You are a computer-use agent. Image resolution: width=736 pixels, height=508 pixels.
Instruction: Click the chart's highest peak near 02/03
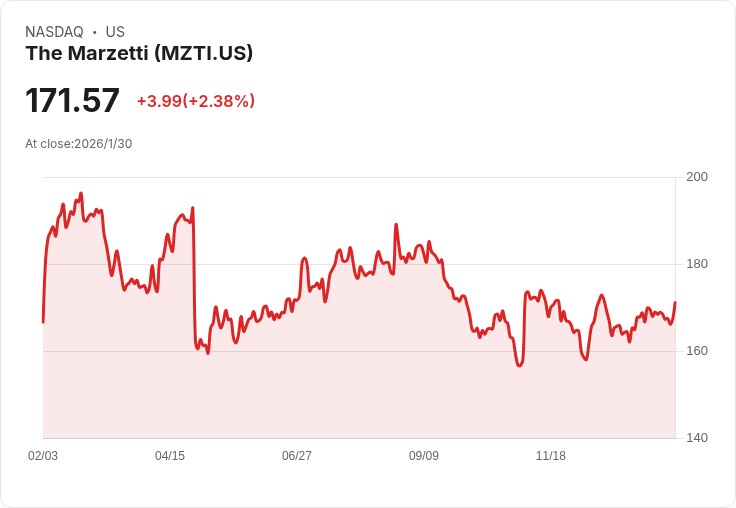[81, 193]
